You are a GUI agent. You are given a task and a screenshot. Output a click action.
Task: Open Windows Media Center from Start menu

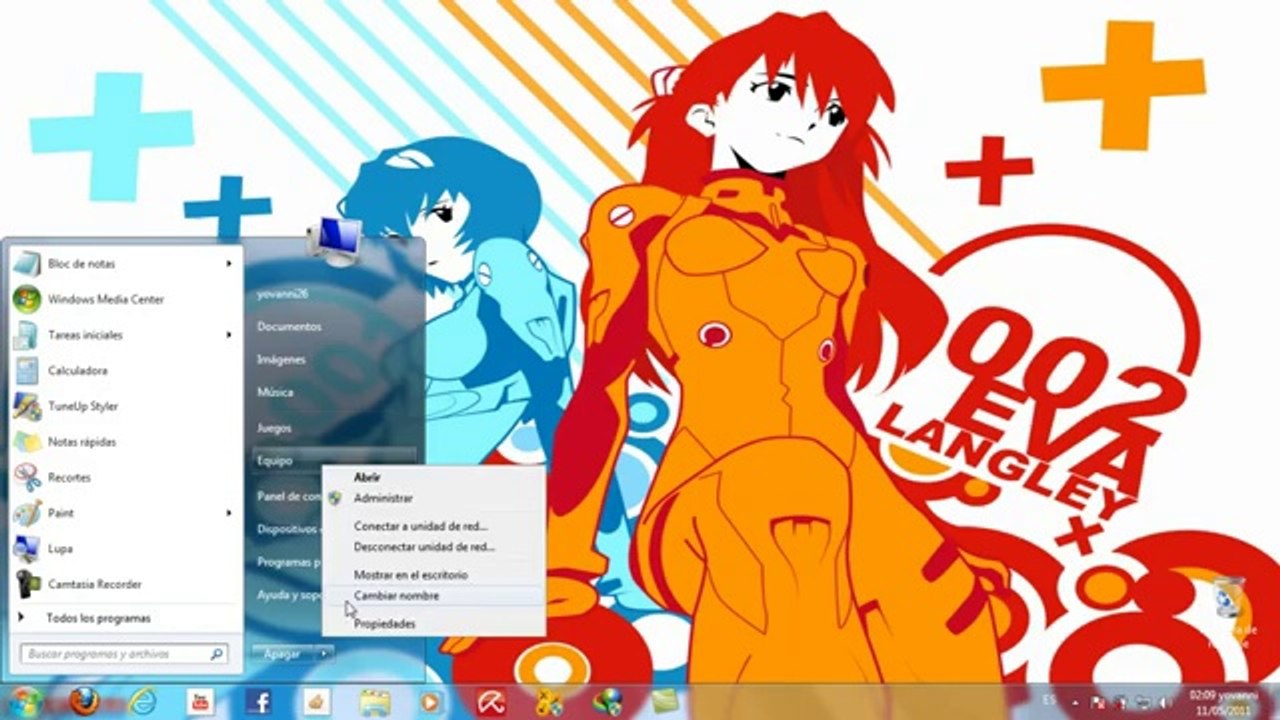click(x=124, y=299)
